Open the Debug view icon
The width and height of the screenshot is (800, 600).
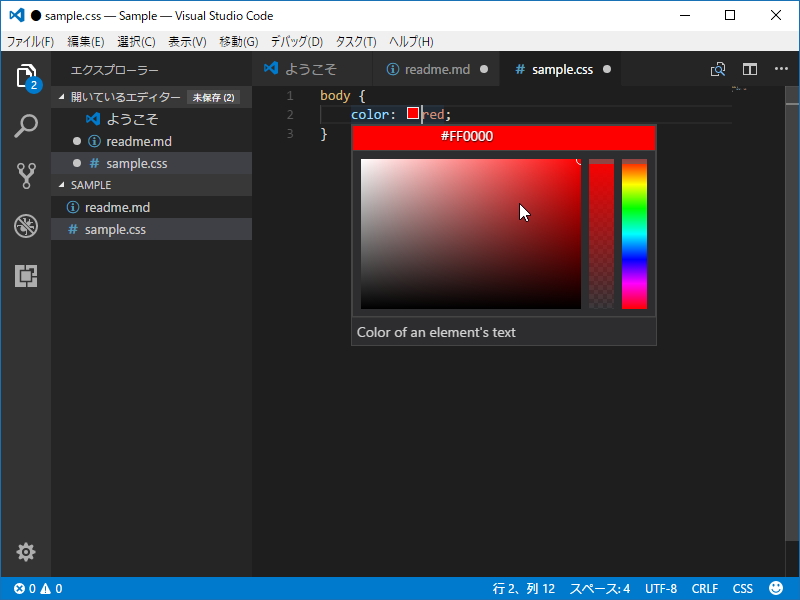[x=26, y=226]
